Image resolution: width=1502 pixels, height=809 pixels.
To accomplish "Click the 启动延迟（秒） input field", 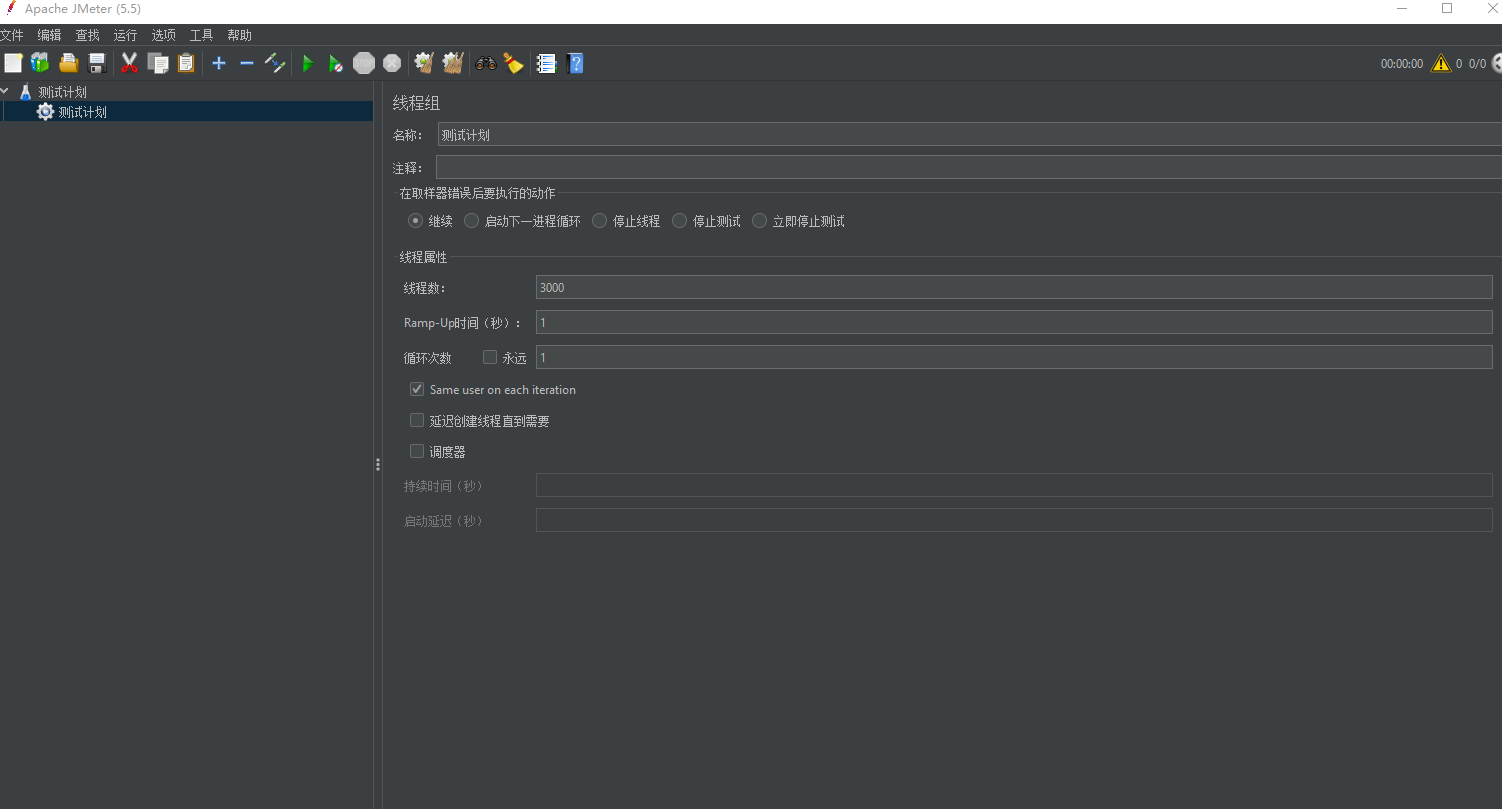I will pos(1014,520).
